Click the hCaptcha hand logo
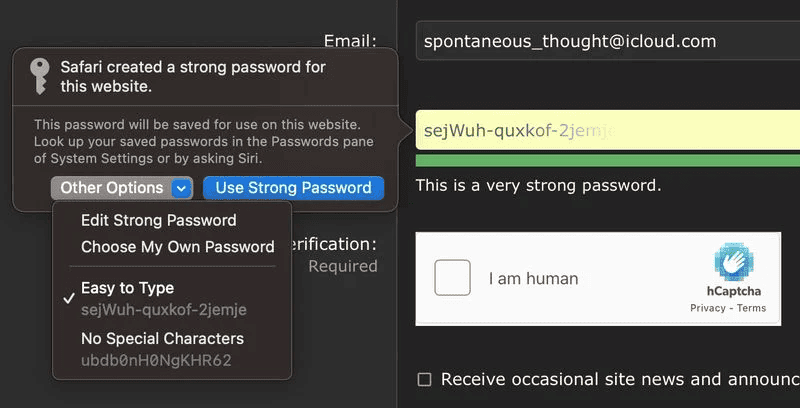The height and width of the screenshot is (408, 800). (x=733, y=263)
